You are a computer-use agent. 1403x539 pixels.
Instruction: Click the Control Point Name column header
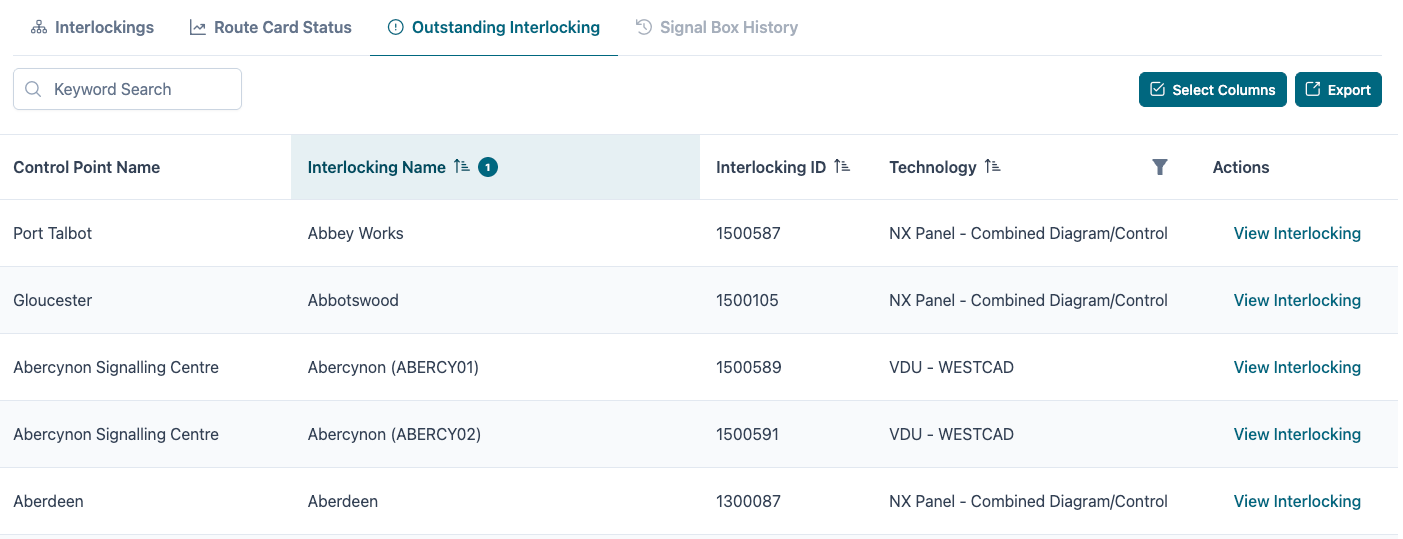[87, 167]
